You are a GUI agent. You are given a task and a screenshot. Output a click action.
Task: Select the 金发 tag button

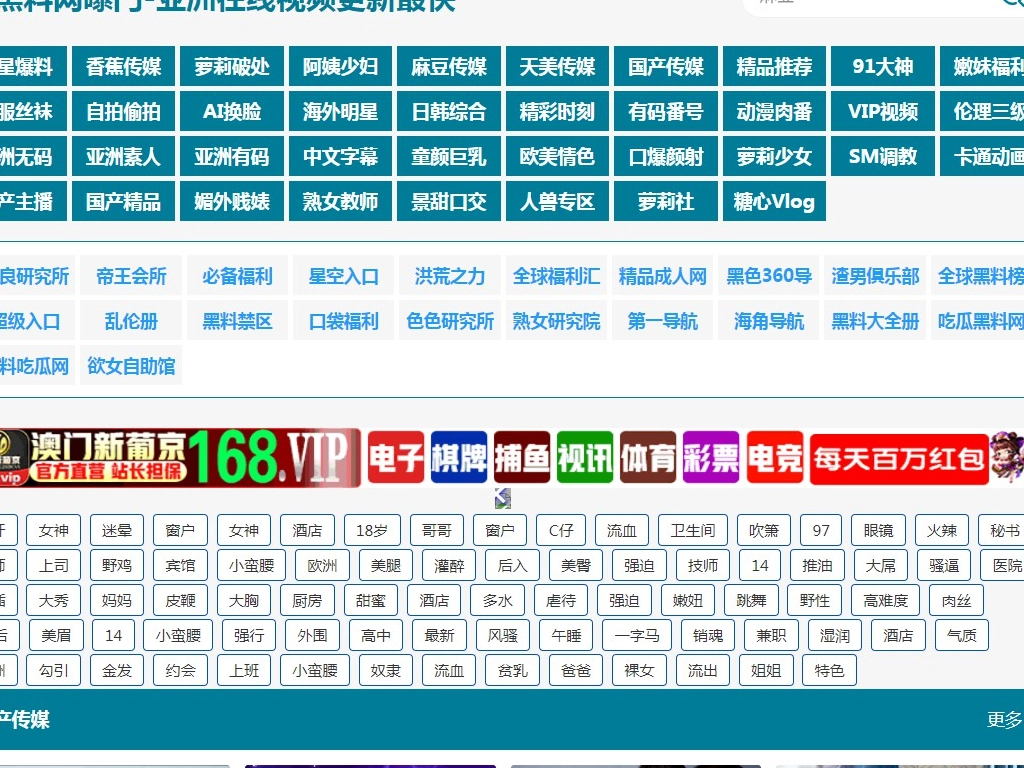[x=117, y=670]
